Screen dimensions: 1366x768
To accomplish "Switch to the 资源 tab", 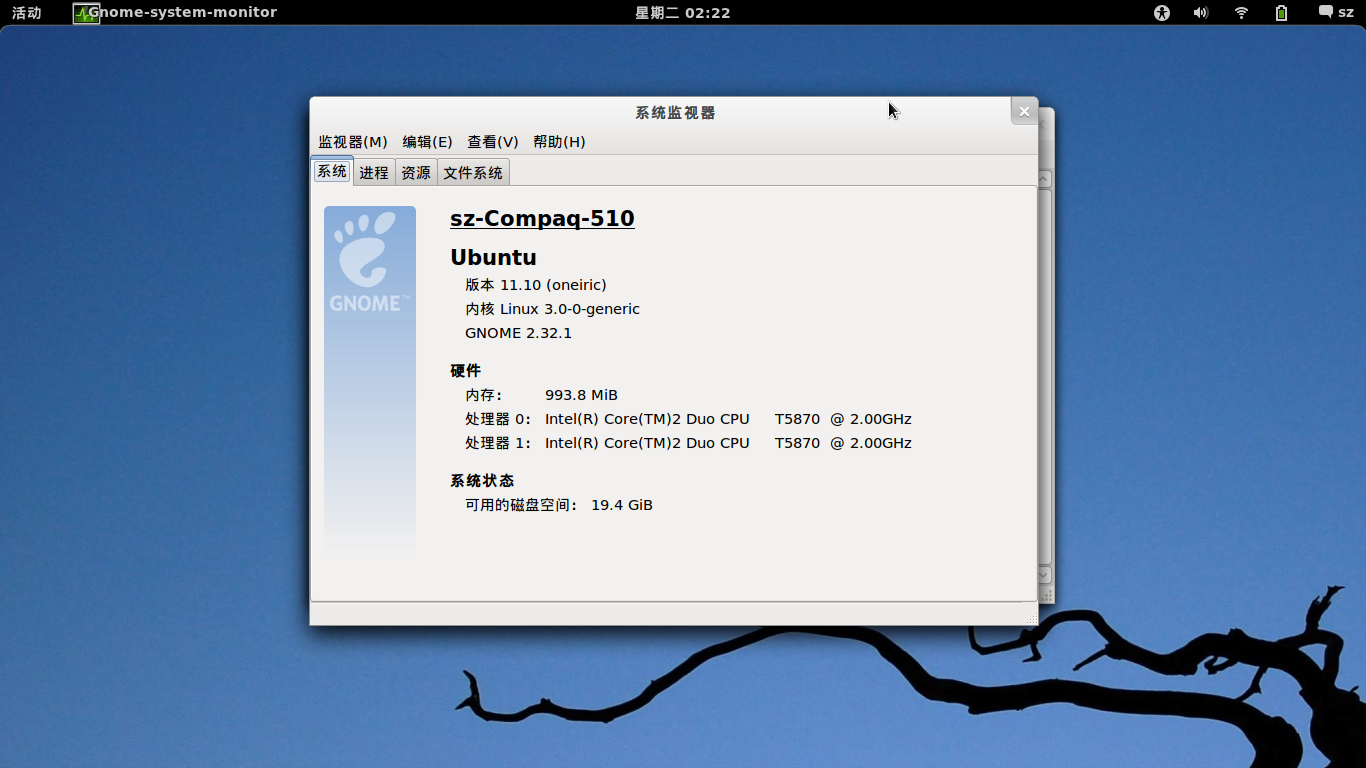I will click(x=416, y=172).
